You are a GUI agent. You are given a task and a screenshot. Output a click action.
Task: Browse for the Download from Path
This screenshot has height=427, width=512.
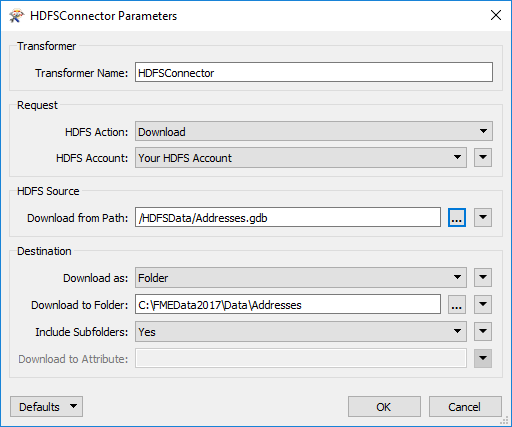457,218
